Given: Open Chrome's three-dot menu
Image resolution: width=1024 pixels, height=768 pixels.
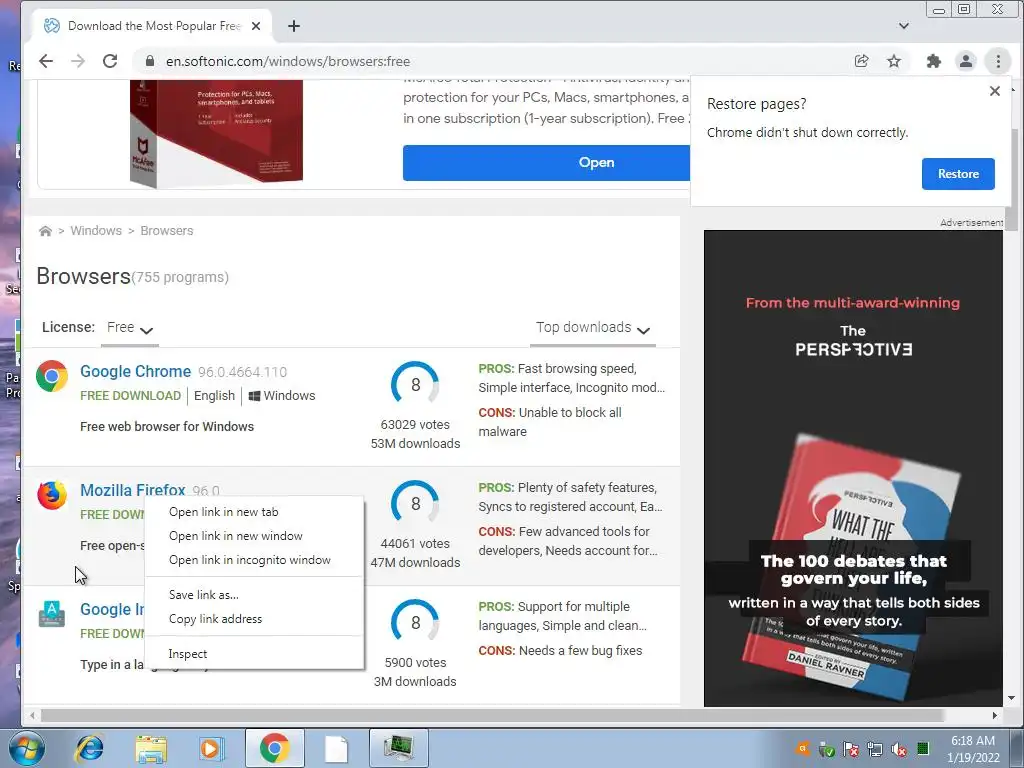Looking at the screenshot, I should [x=998, y=61].
